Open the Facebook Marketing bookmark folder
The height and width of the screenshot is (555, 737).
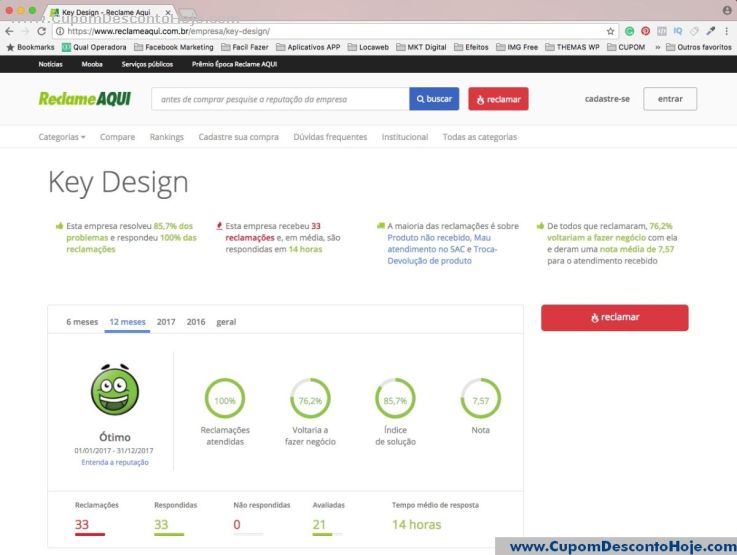pyautogui.click(x=174, y=47)
